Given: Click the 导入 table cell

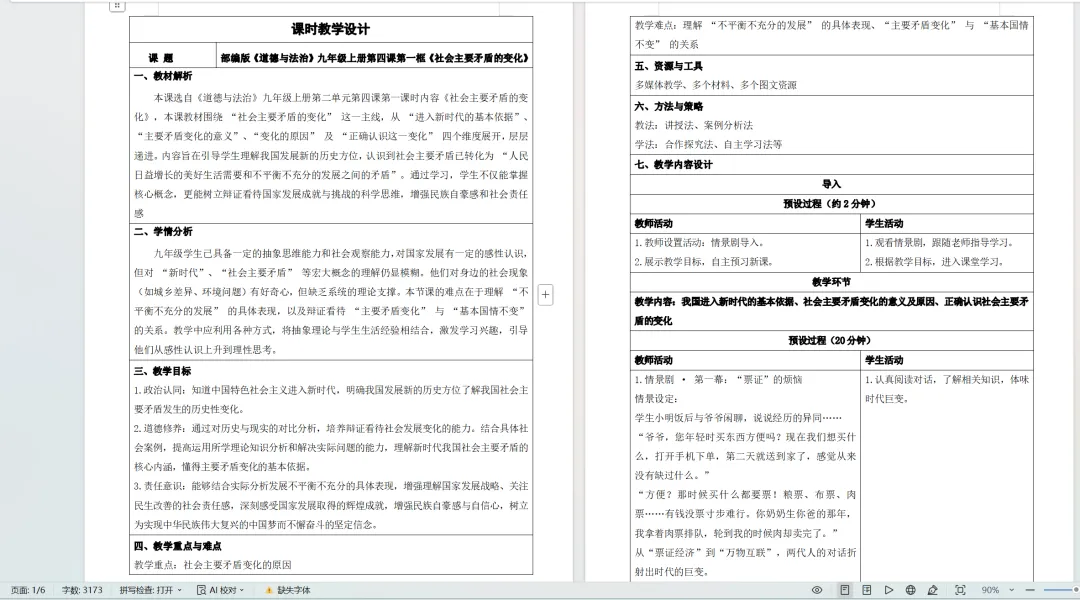Looking at the screenshot, I should pos(831,184).
